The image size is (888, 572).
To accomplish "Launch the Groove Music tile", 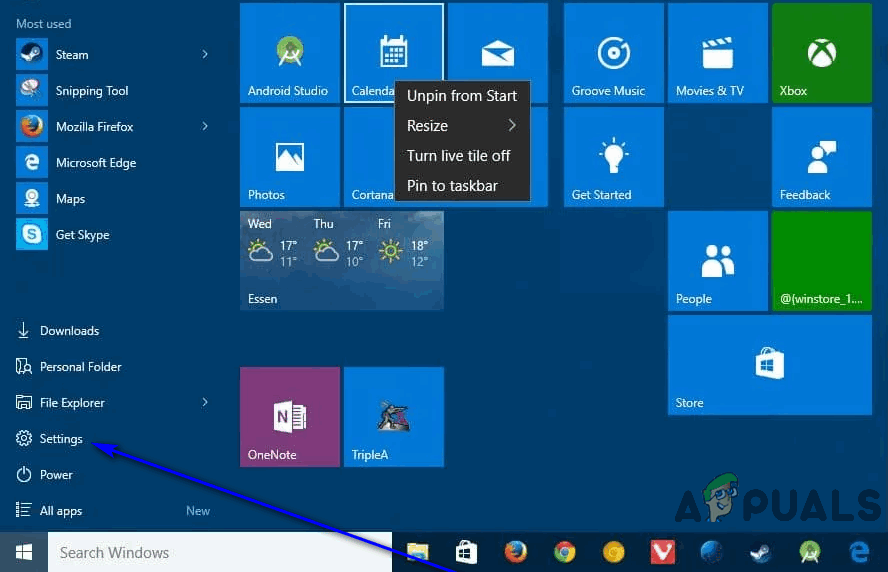I will [x=613, y=53].
